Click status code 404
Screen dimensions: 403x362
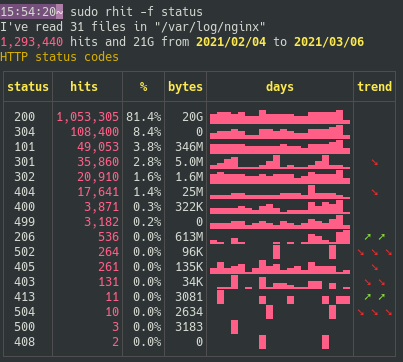click(25, 192)
